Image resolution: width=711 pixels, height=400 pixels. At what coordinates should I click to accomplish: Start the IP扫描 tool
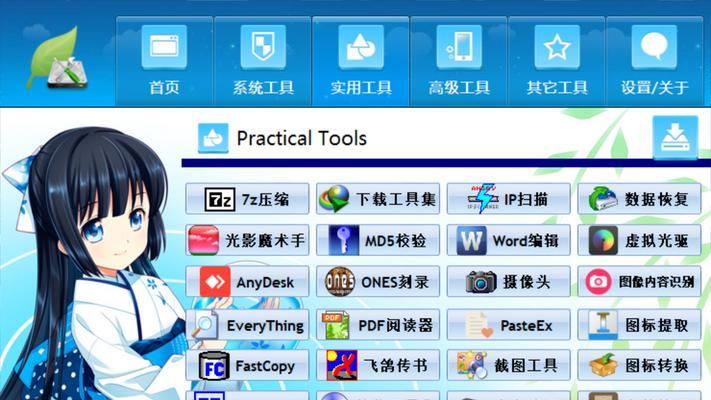[508, 199]
